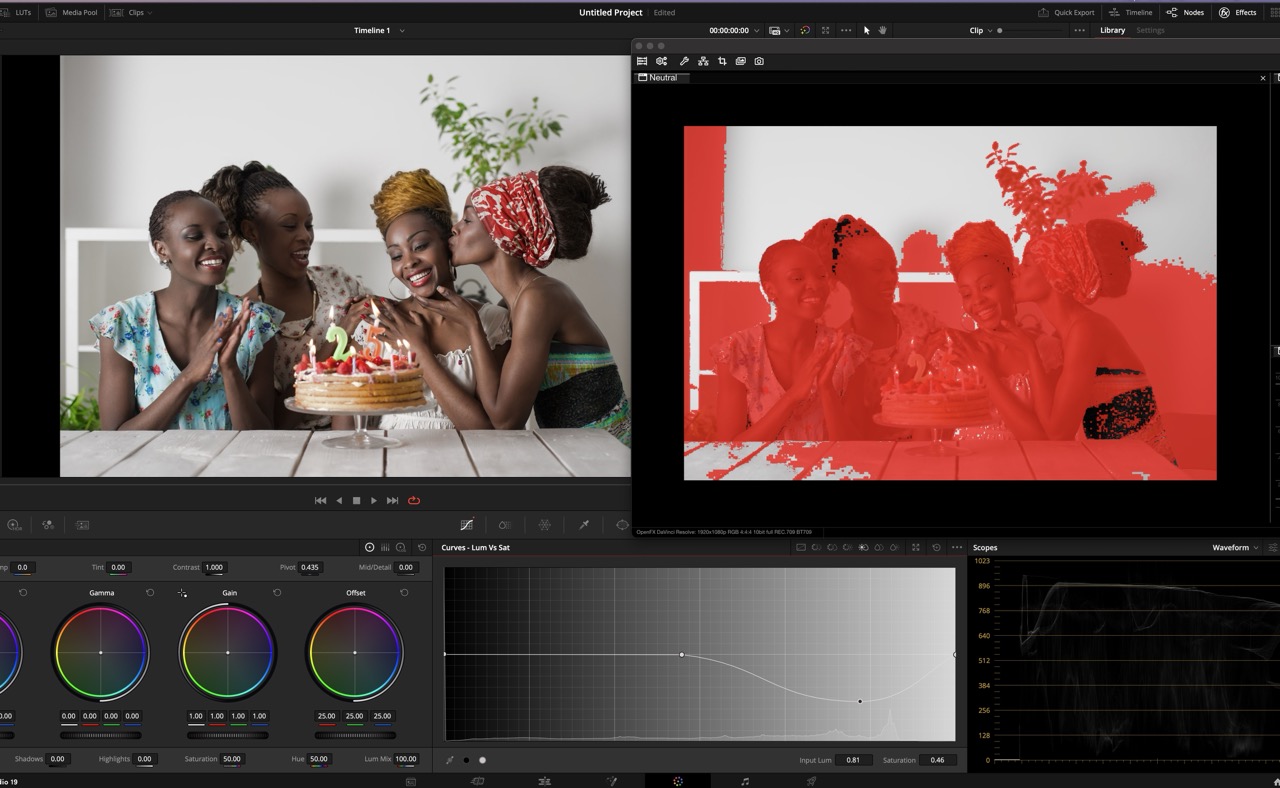Open the Media Pool panel
This screenshot has width=1280, height=788.
72,12
